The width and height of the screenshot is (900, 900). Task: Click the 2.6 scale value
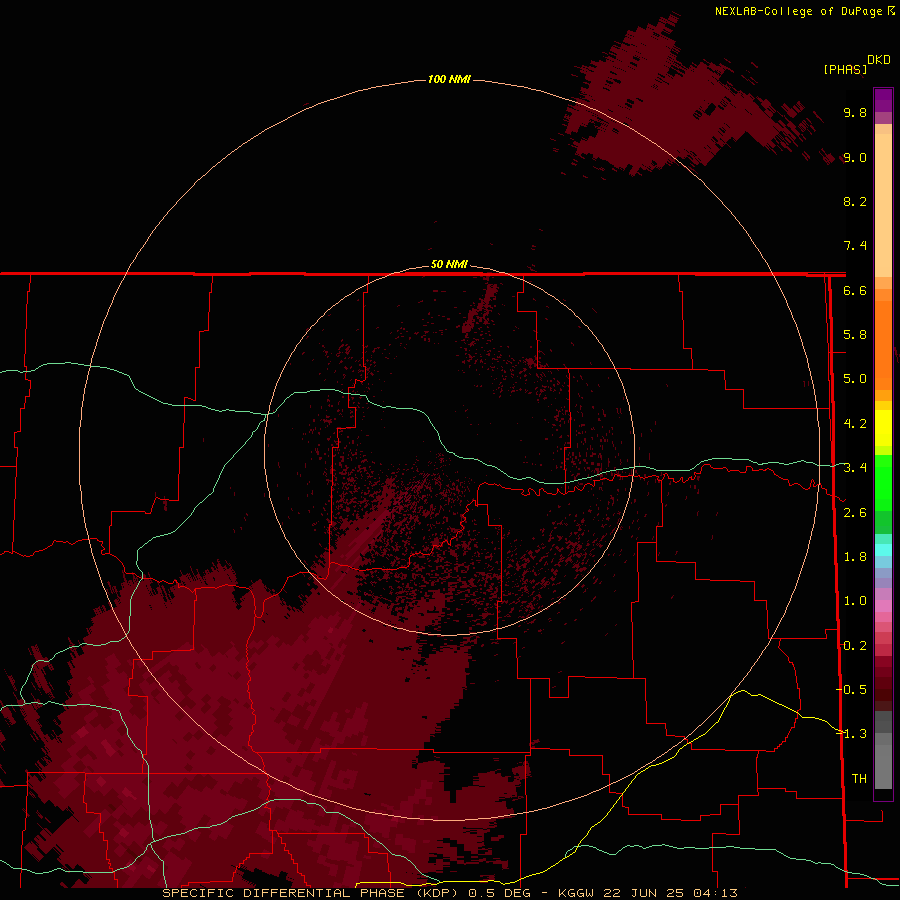tap(855, 513)
